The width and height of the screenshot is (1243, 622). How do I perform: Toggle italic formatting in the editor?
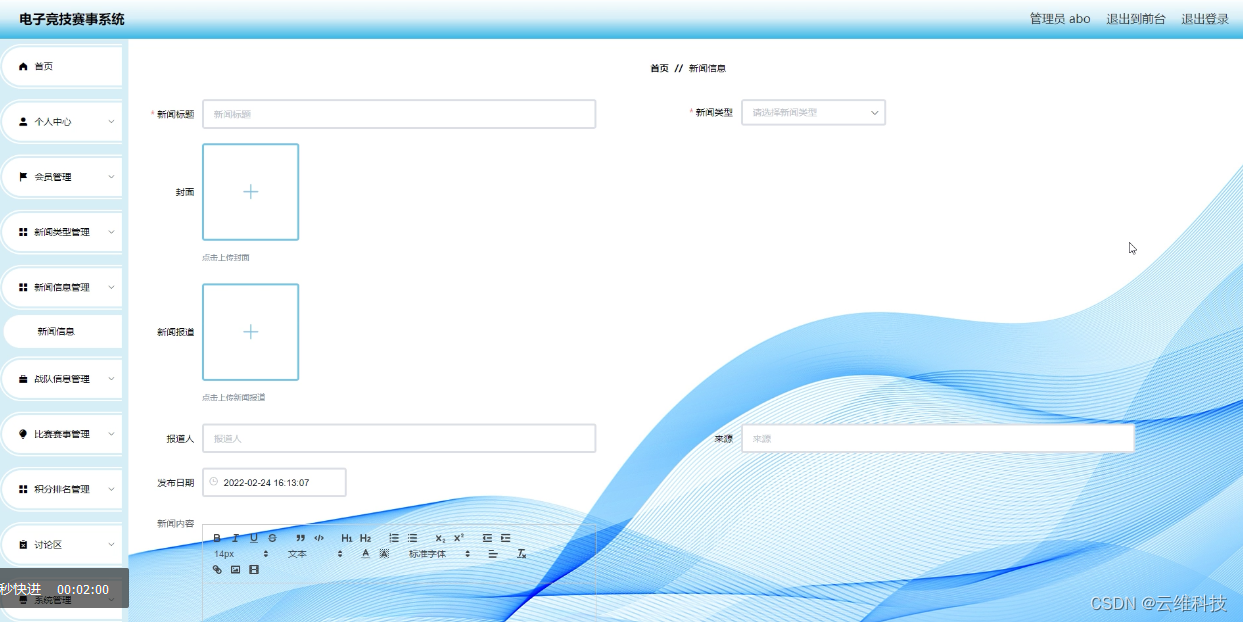pos(235,538)
